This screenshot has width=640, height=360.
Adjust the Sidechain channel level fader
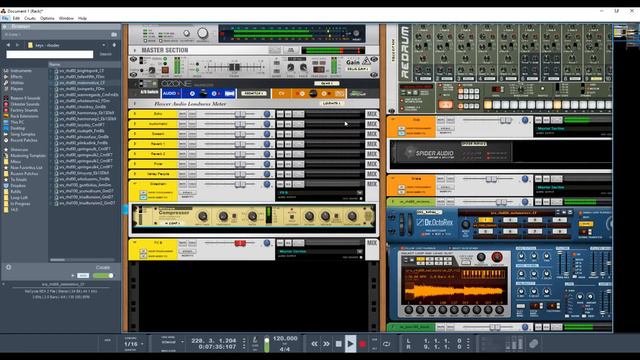point(240,184)
